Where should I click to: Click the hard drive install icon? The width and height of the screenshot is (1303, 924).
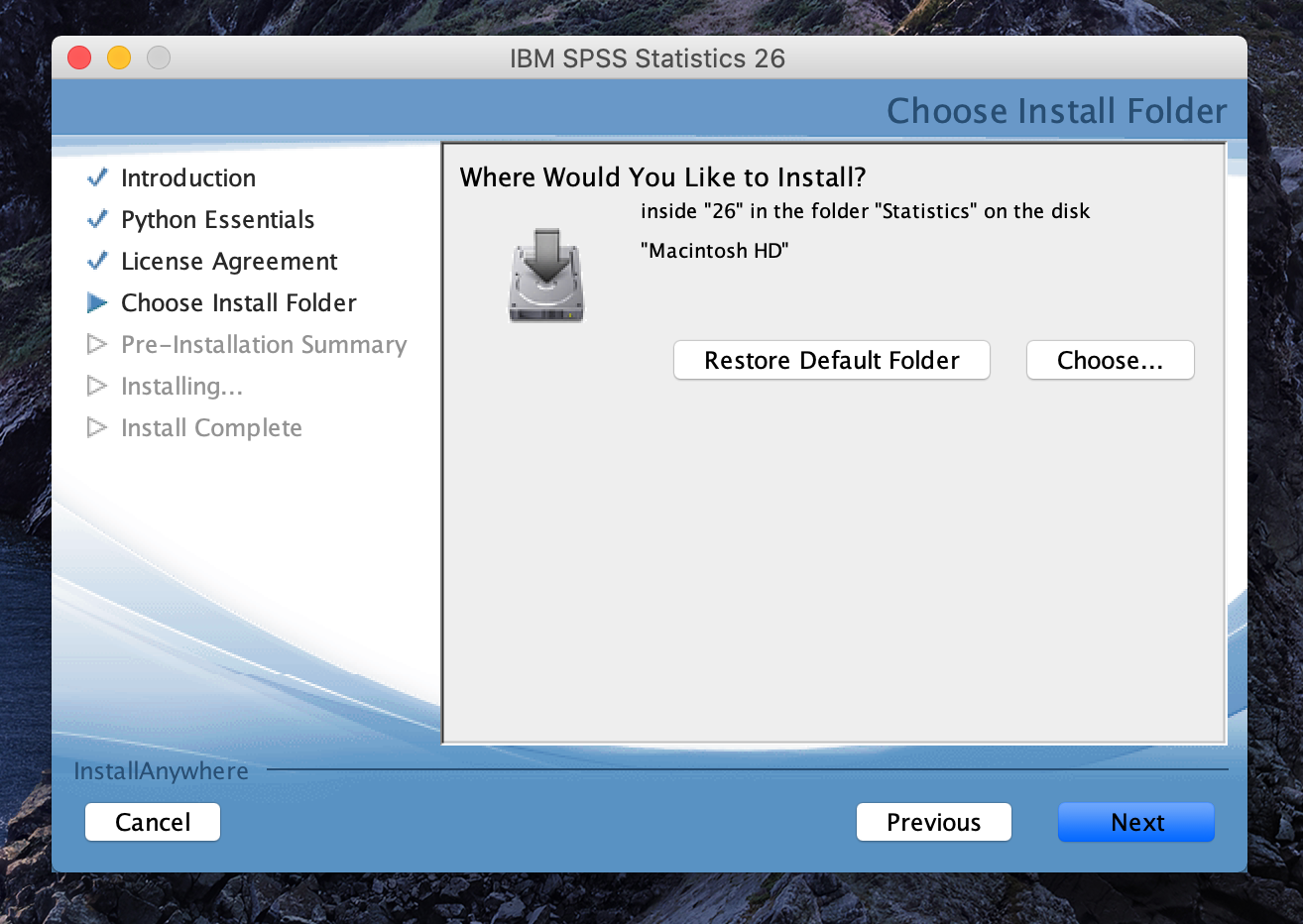coord(546,276)
